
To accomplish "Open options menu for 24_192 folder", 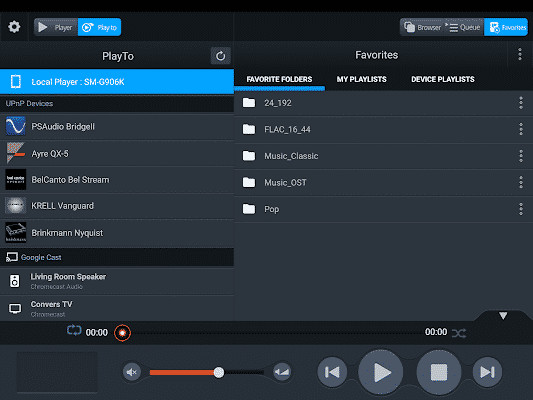I will (521, 103).
